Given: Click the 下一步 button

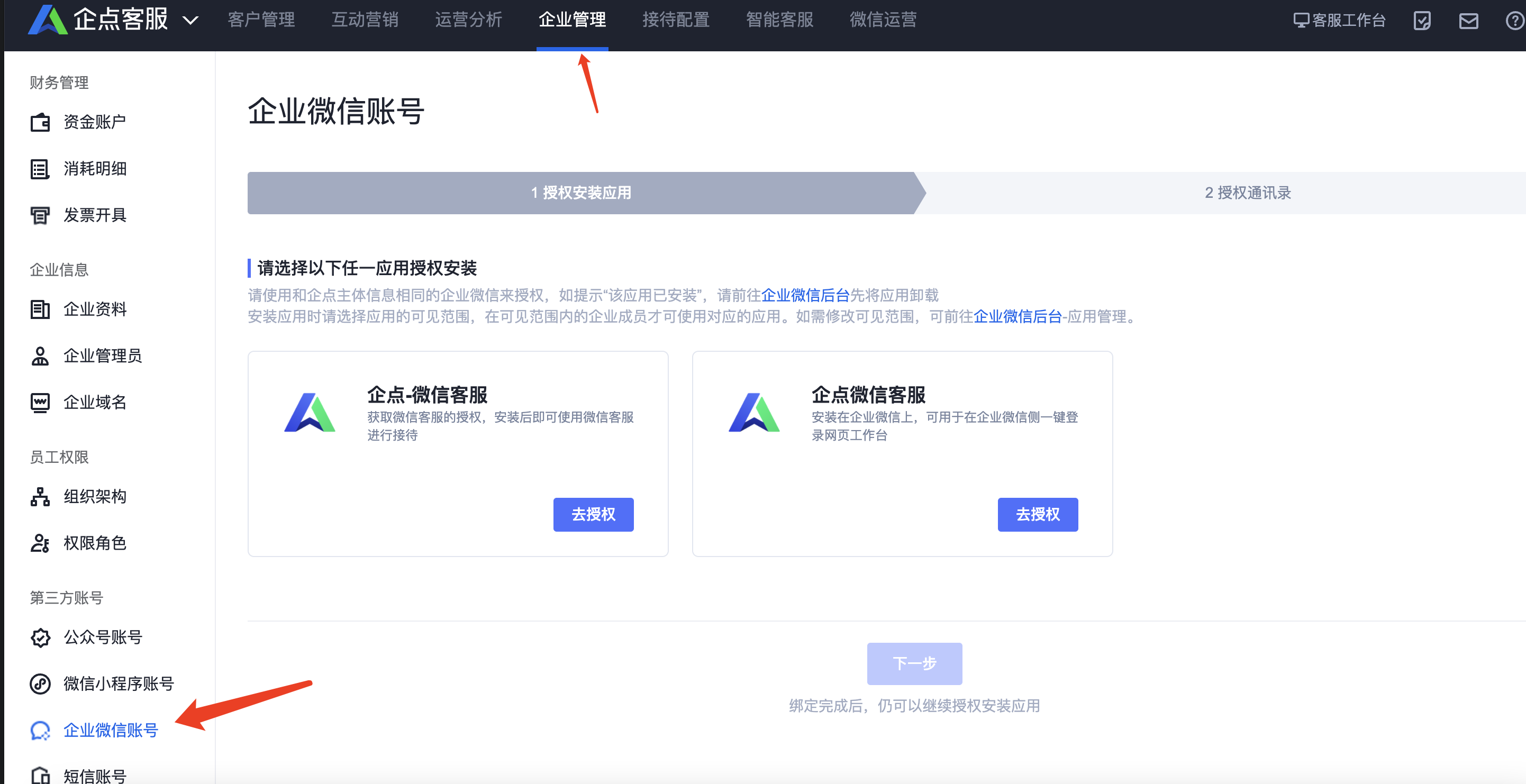Looking at the screenshot, I should point(914,664).
